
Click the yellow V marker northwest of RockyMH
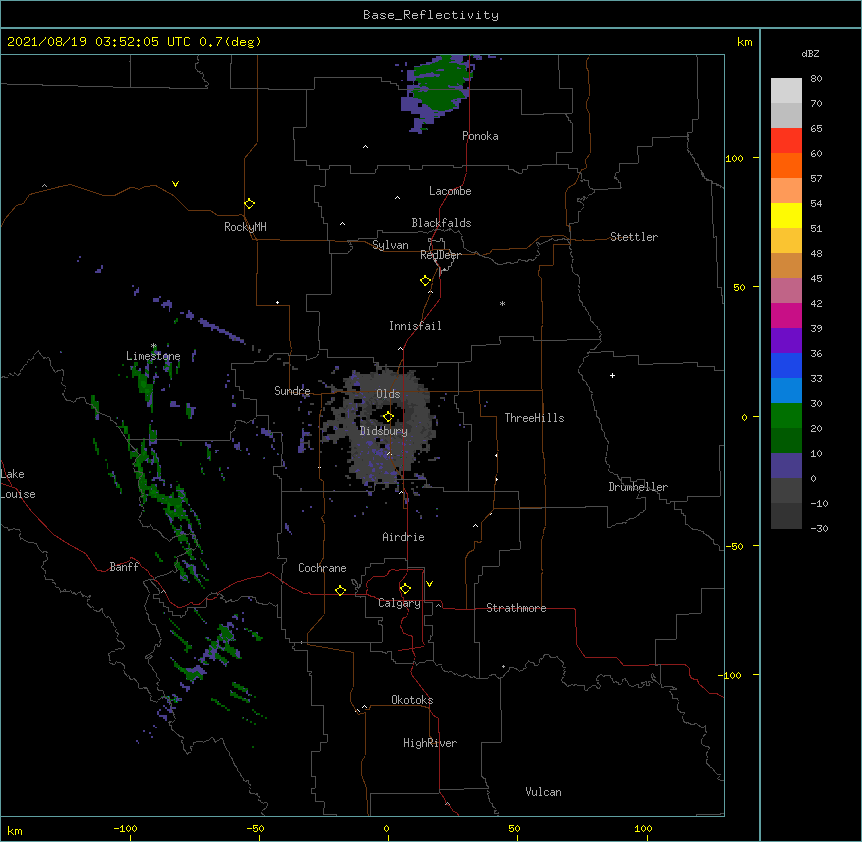(175, 184)
